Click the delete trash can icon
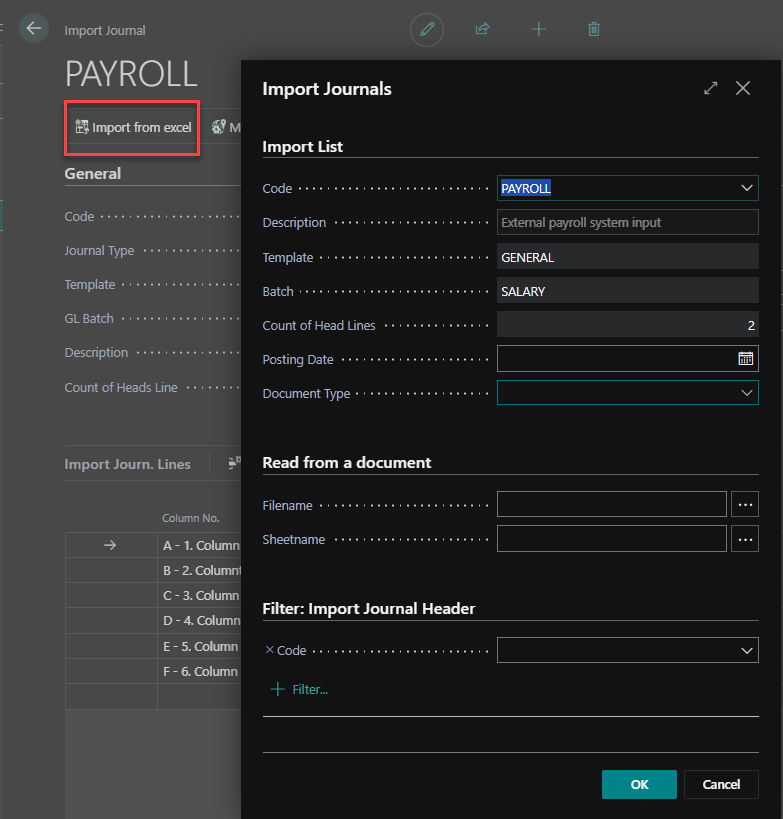Viewport: 783px width, 819px height. pos(594,29)
